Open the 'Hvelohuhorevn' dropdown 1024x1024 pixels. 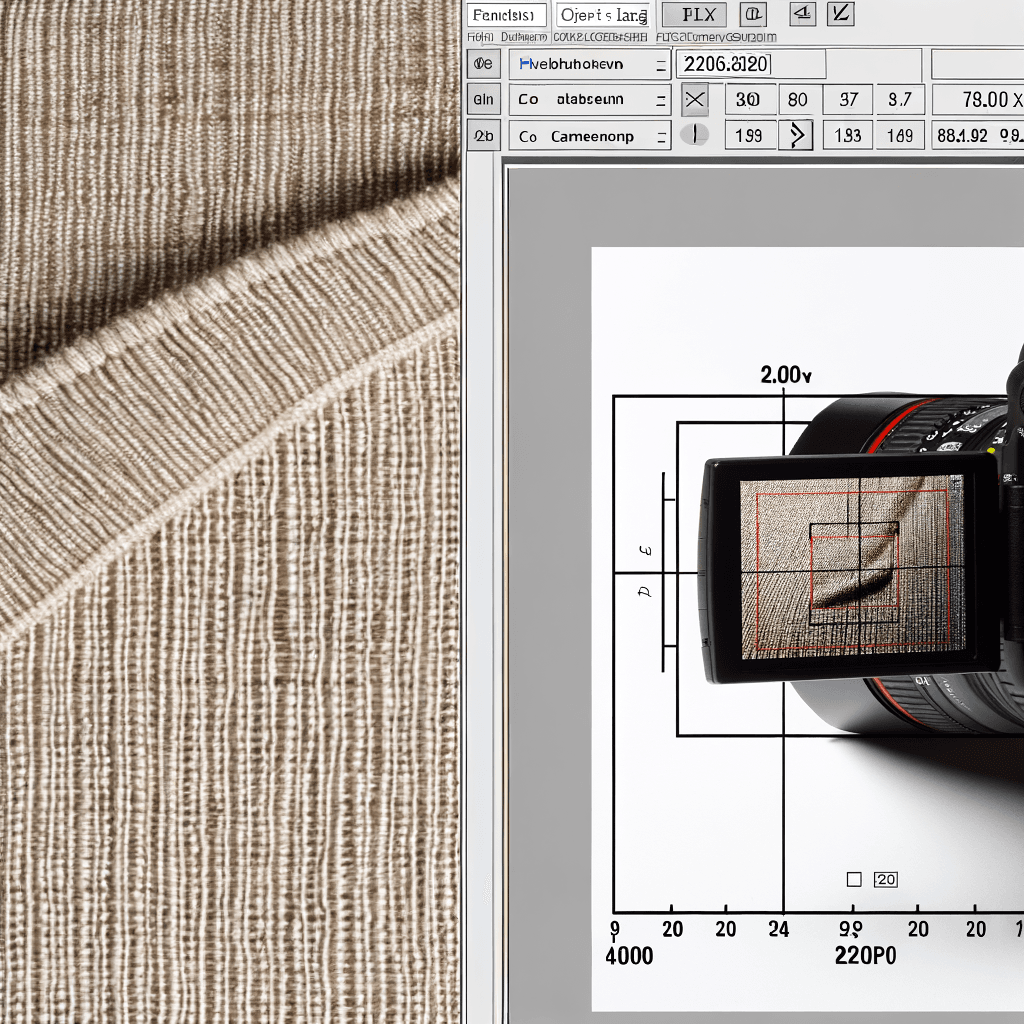tap(590, 64)
